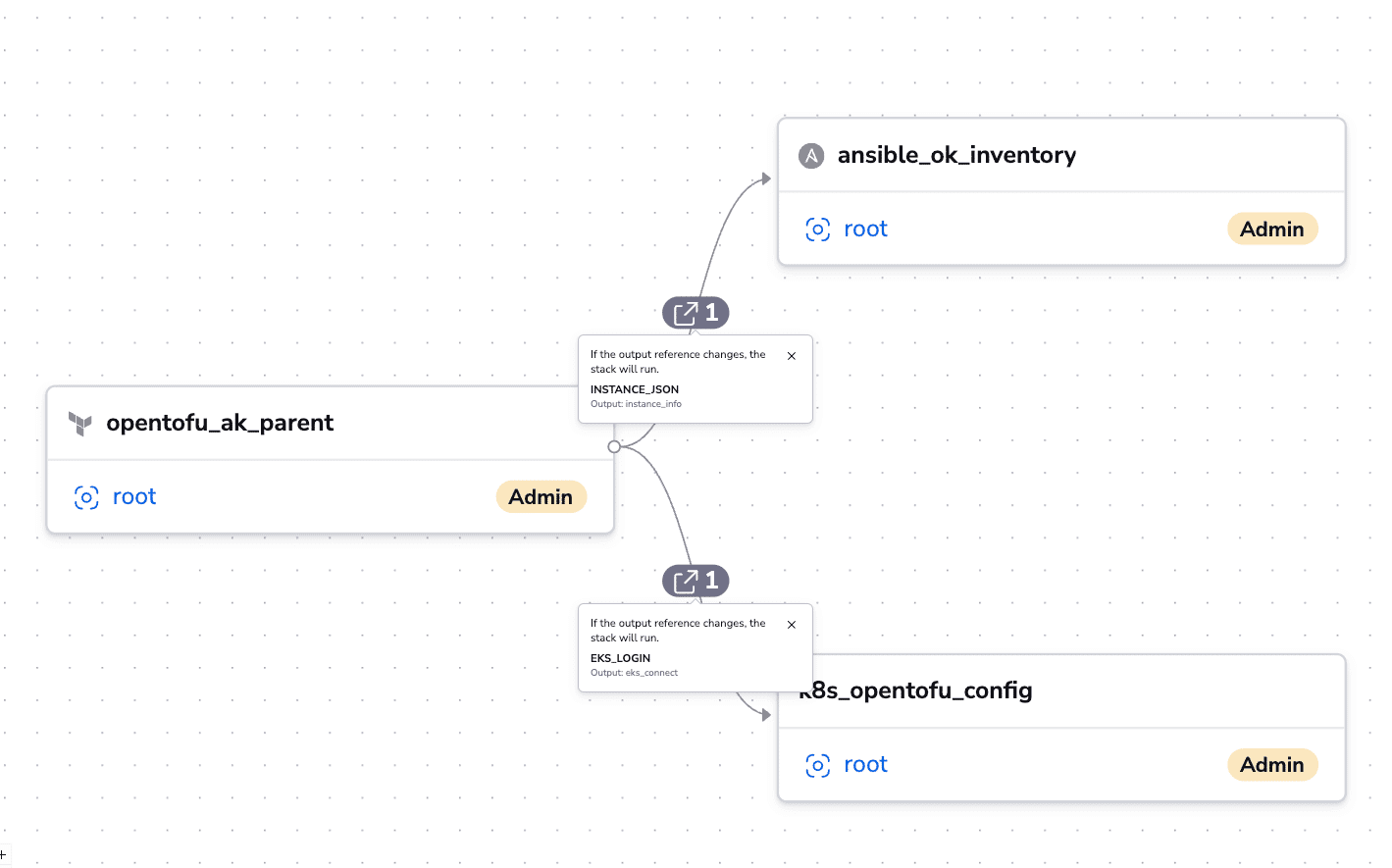The width and height of the screenshot is (1392, 868).
Task: Click the 'Output: eks_connect' text
Action: 634,673
